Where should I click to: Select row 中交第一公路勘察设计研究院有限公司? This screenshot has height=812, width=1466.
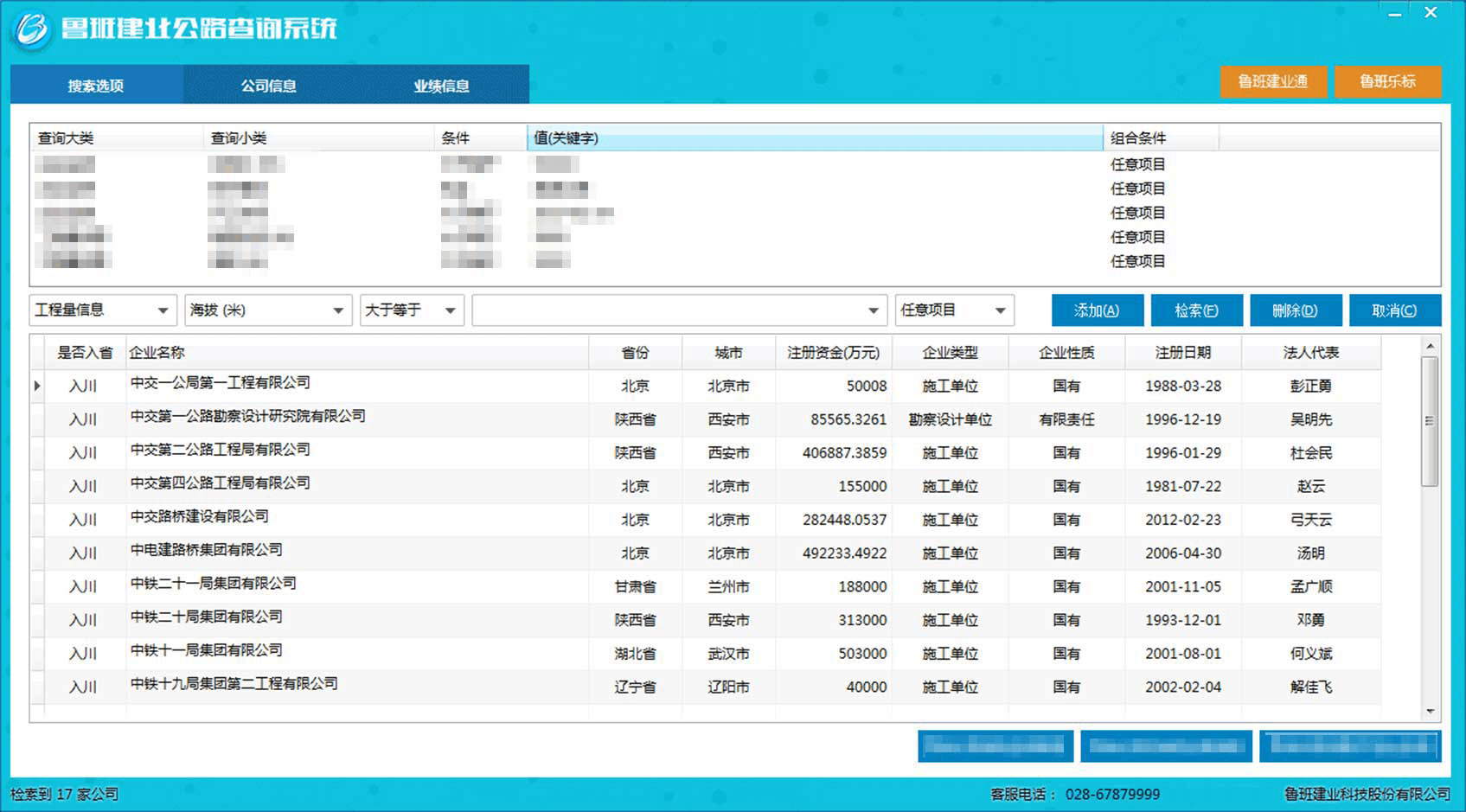pyautogui.click(x=706, y=419)
